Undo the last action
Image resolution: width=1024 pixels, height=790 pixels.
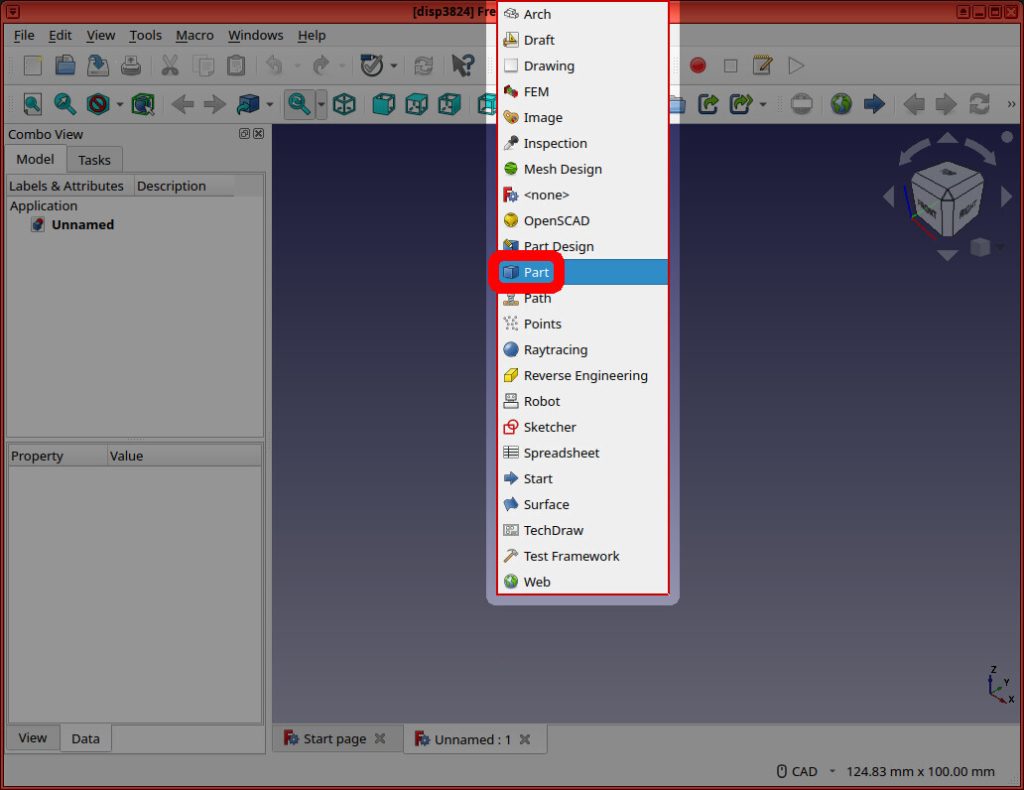pyautogui.click(x=272, y=65)
